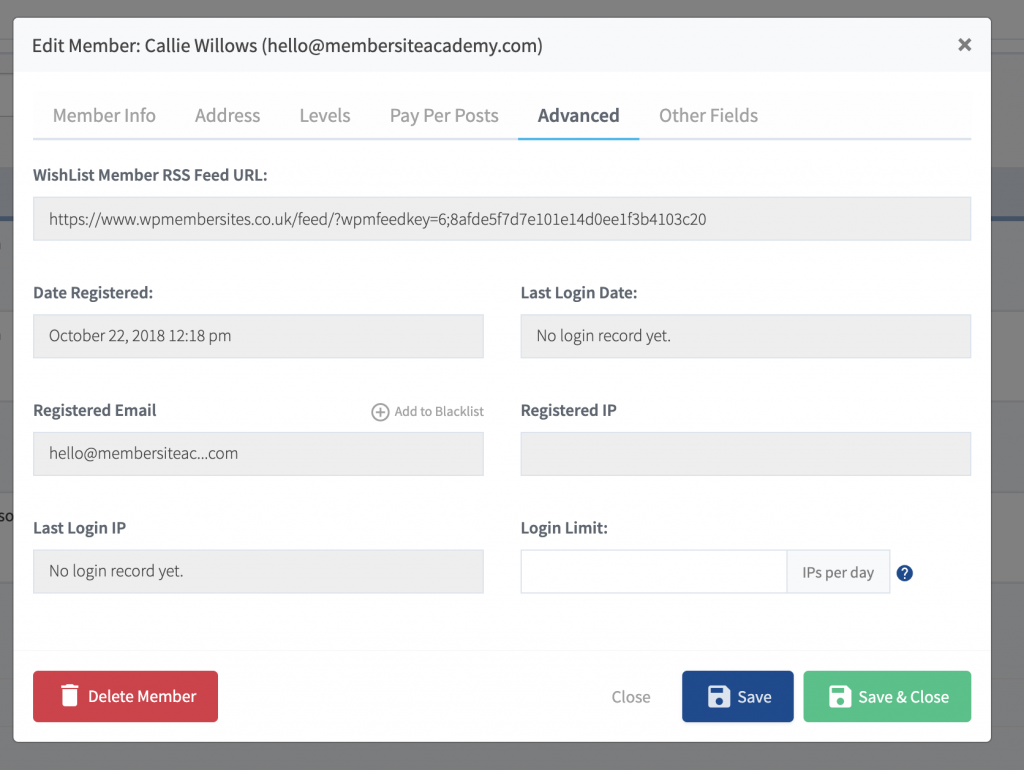
Task: Switch to the Member Info tab
Action: tap(104, 116)
